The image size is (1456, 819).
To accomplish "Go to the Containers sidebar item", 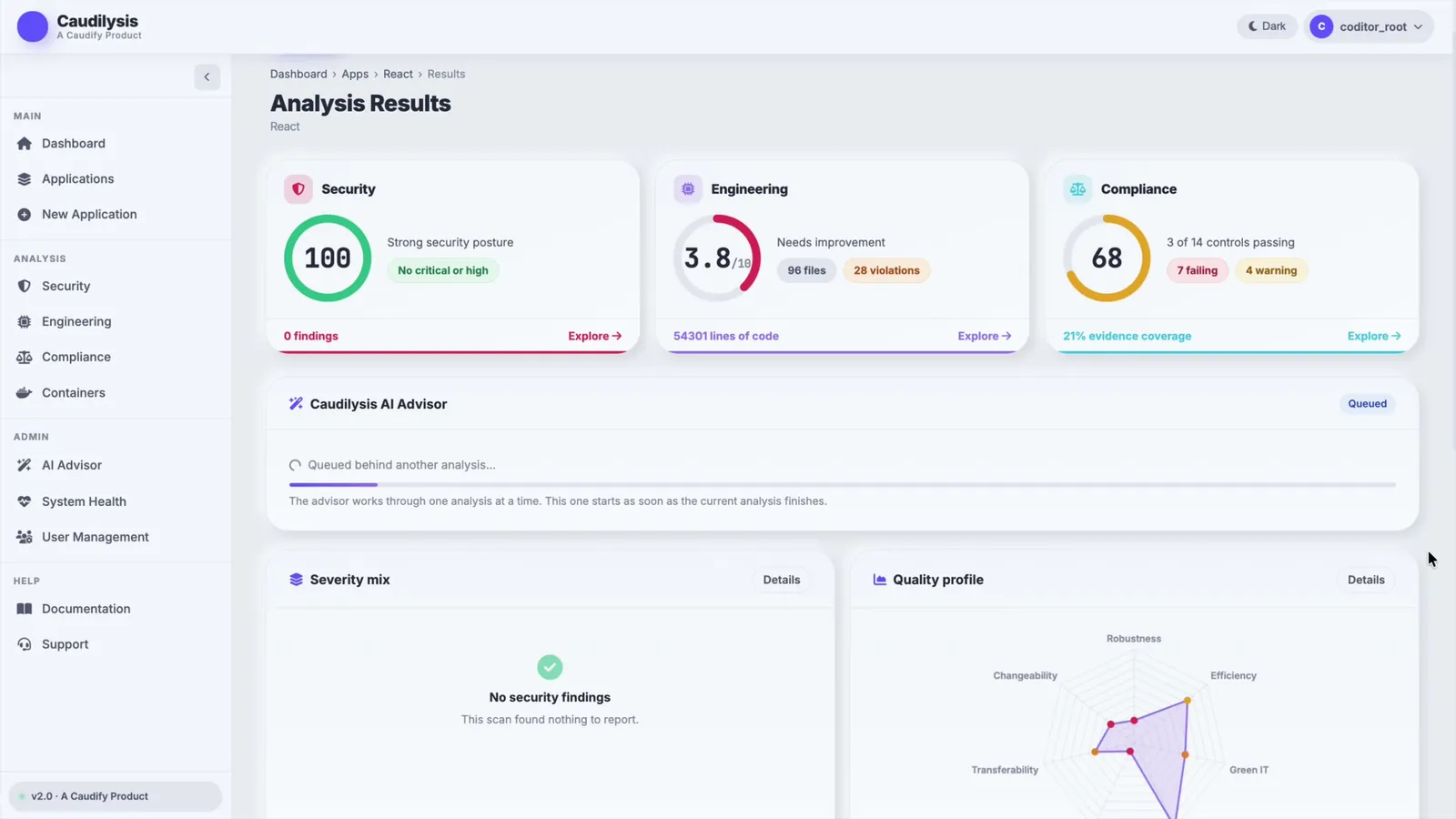I will coord(116,393).
